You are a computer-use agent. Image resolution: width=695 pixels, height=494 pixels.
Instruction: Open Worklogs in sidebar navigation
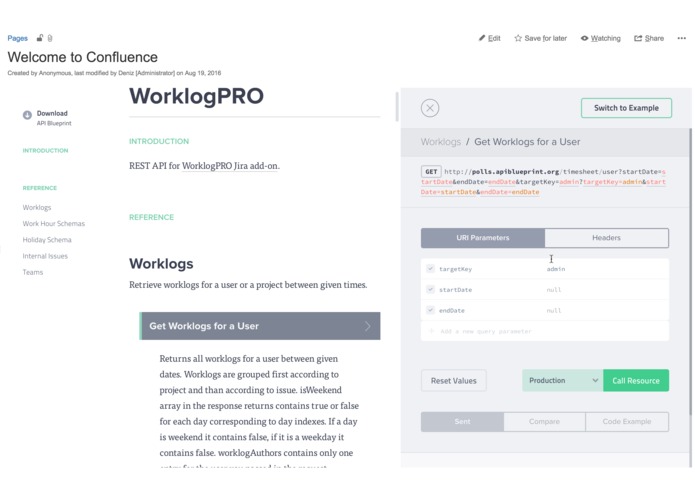(x=37, y=207)
